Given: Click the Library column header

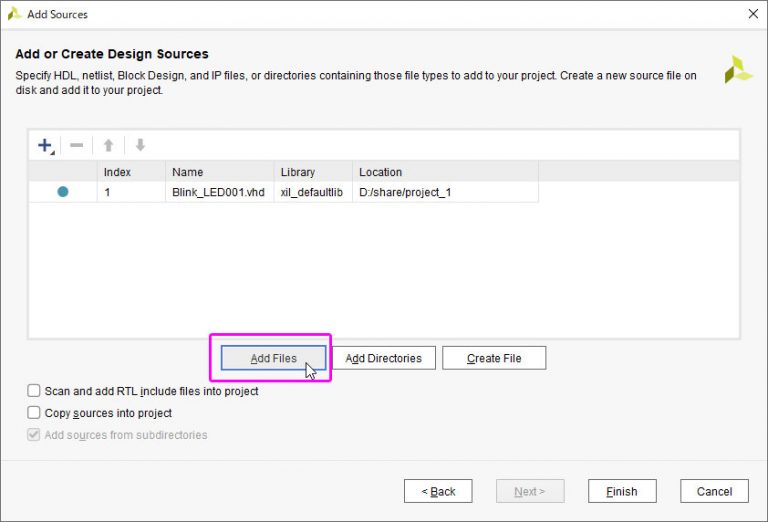Looking at the screenshot, I should pos(313,172).
